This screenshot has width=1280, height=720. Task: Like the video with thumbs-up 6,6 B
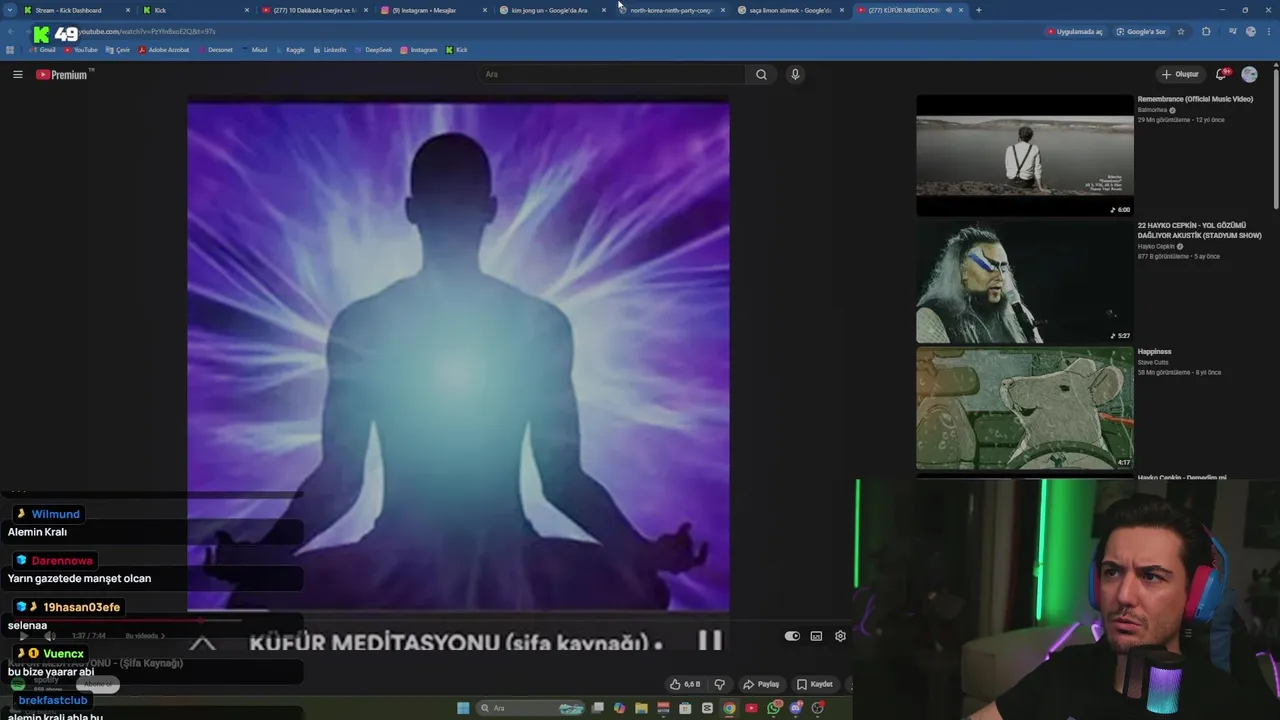pyautogui.click(x=685, y=684)
